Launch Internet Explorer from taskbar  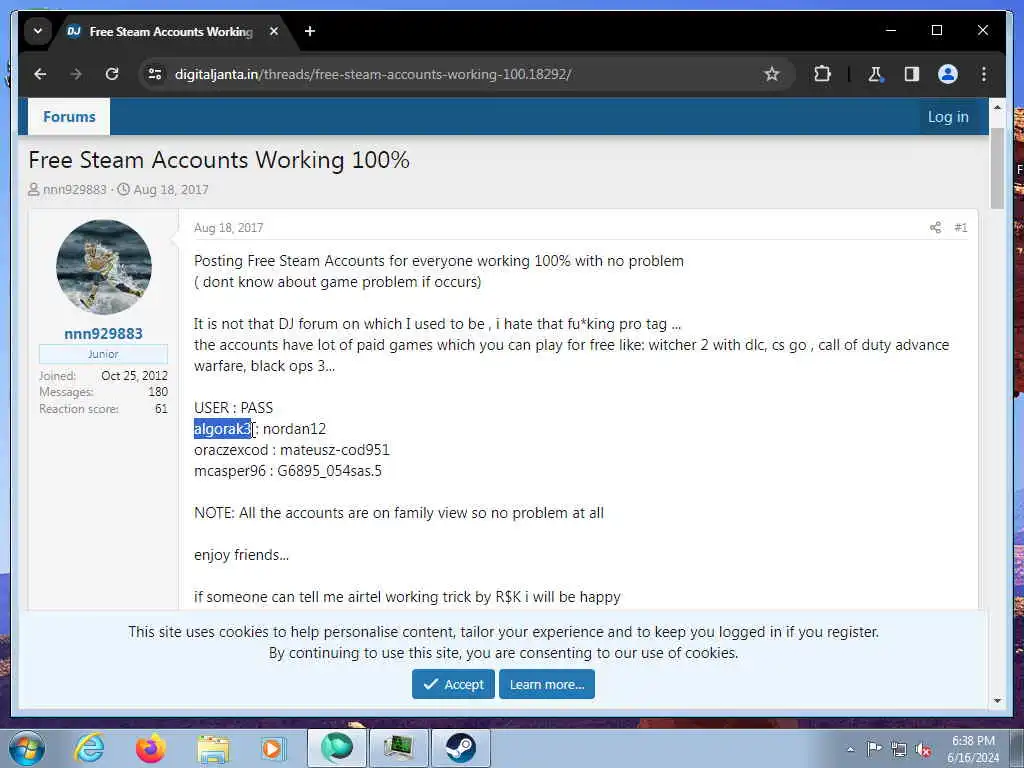point(89,748)
